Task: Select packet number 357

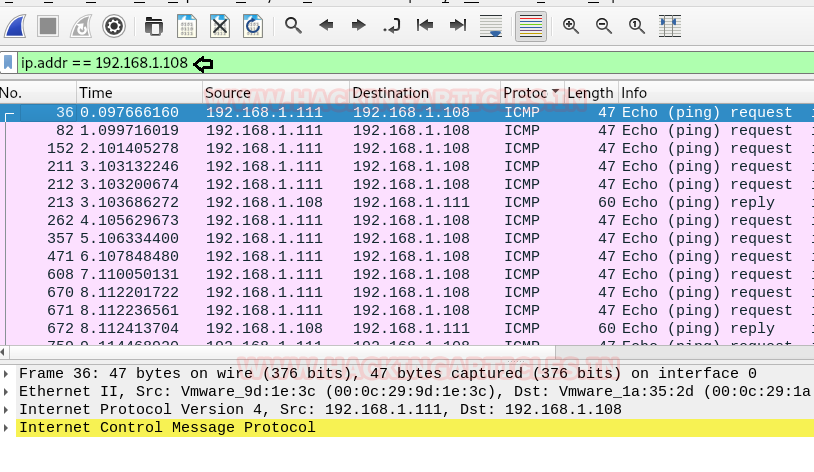Action: [407, 238]
